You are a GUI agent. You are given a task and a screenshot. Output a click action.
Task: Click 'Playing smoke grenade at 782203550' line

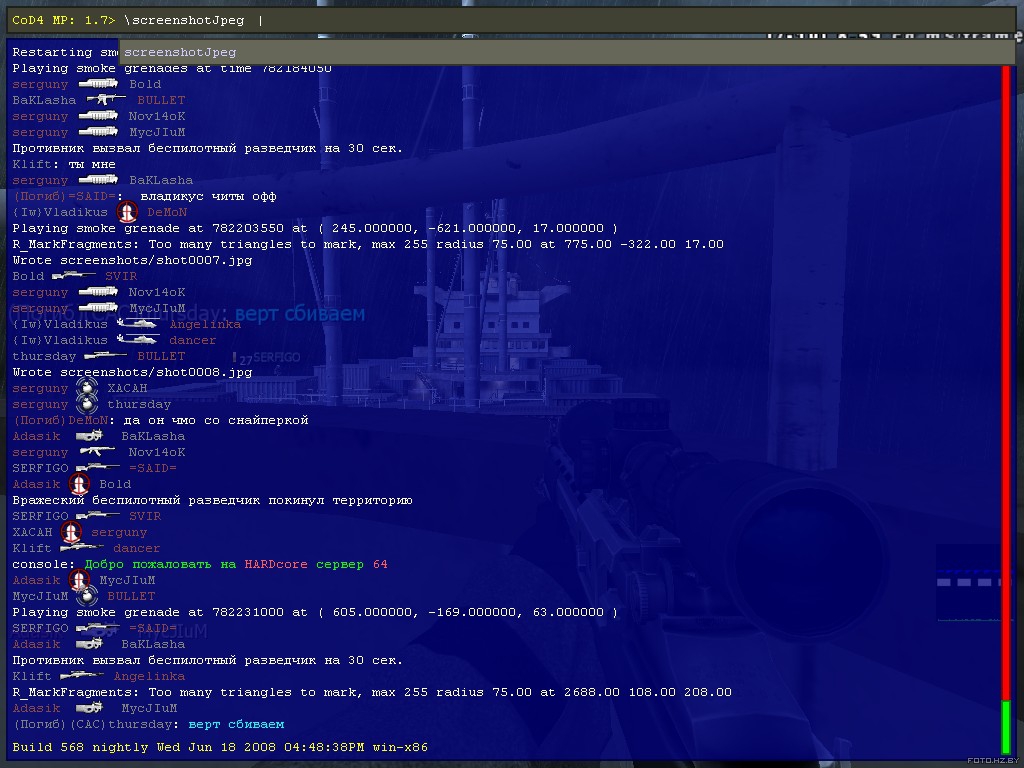[x=315, y=228]
